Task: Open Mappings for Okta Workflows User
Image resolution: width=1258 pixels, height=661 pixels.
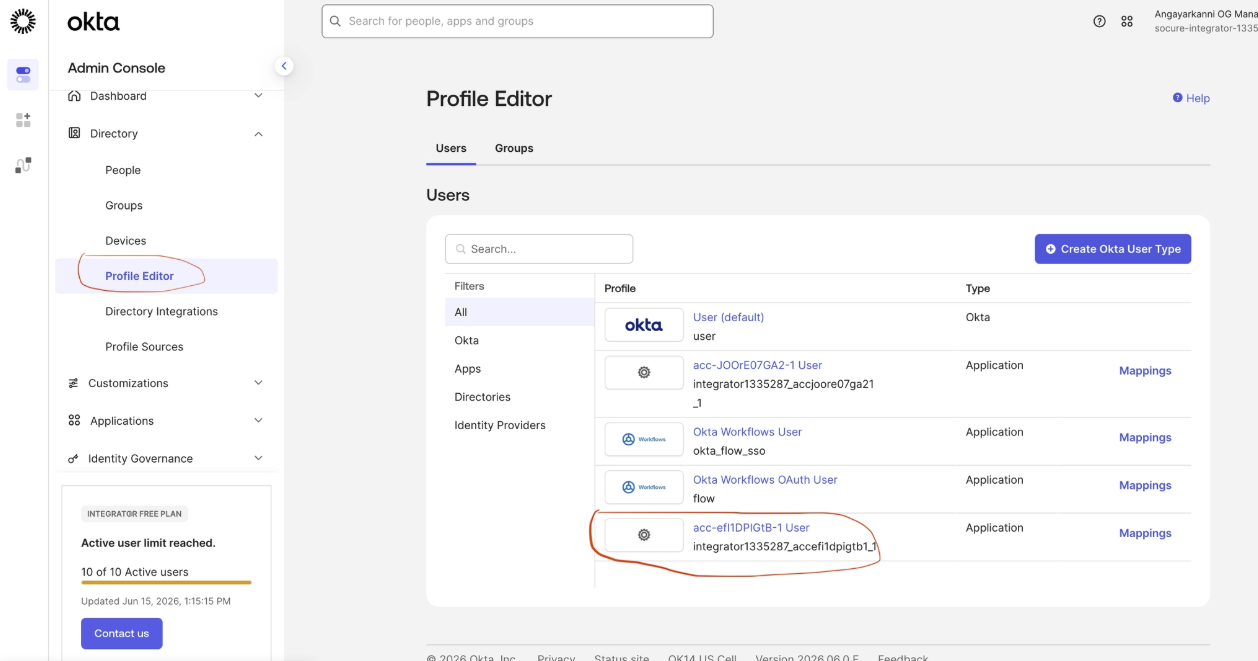Action: pyautogui.click(x=1145, y=438)
